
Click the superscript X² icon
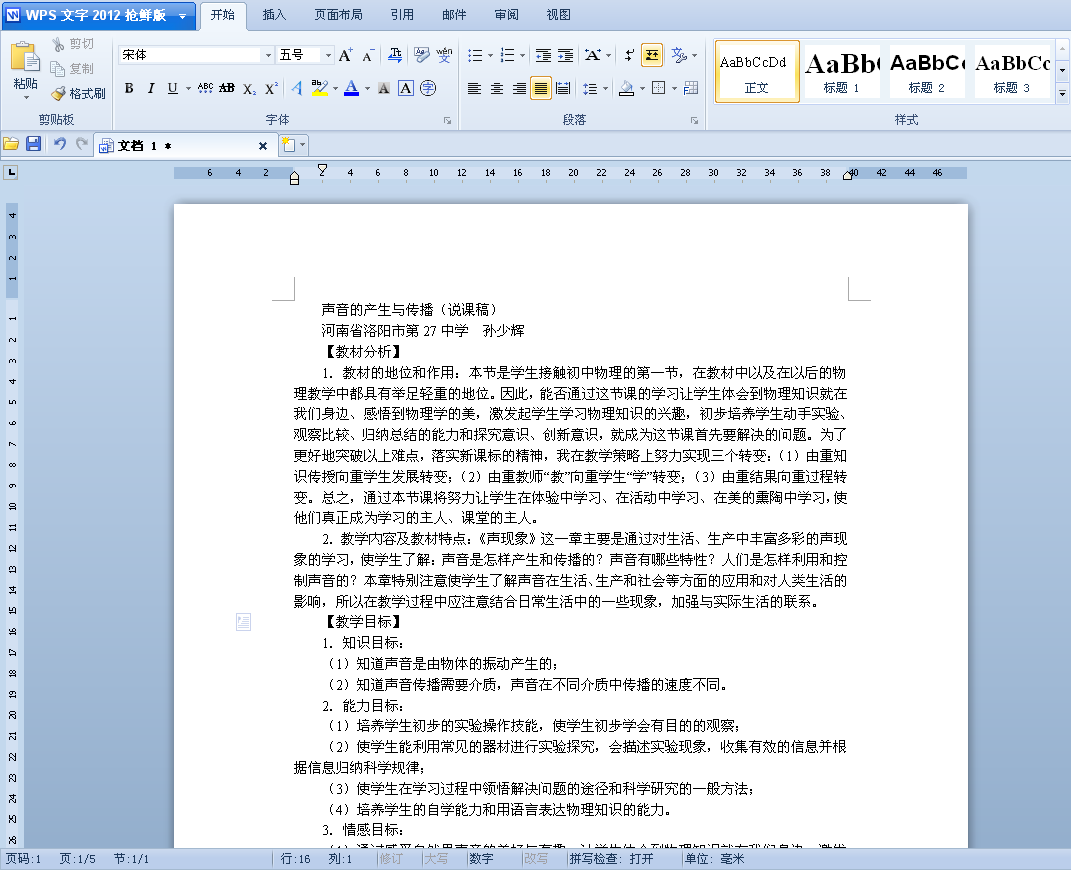(271, 89)
